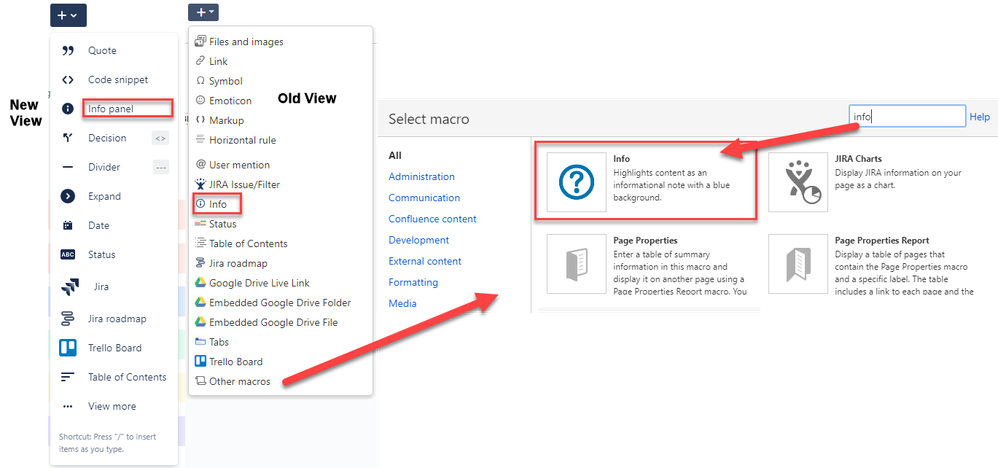Open the Old View insert plus dropdown
The width and height of the screenshot is (998, 468).
pyautogui.click(x=203, y=12)
